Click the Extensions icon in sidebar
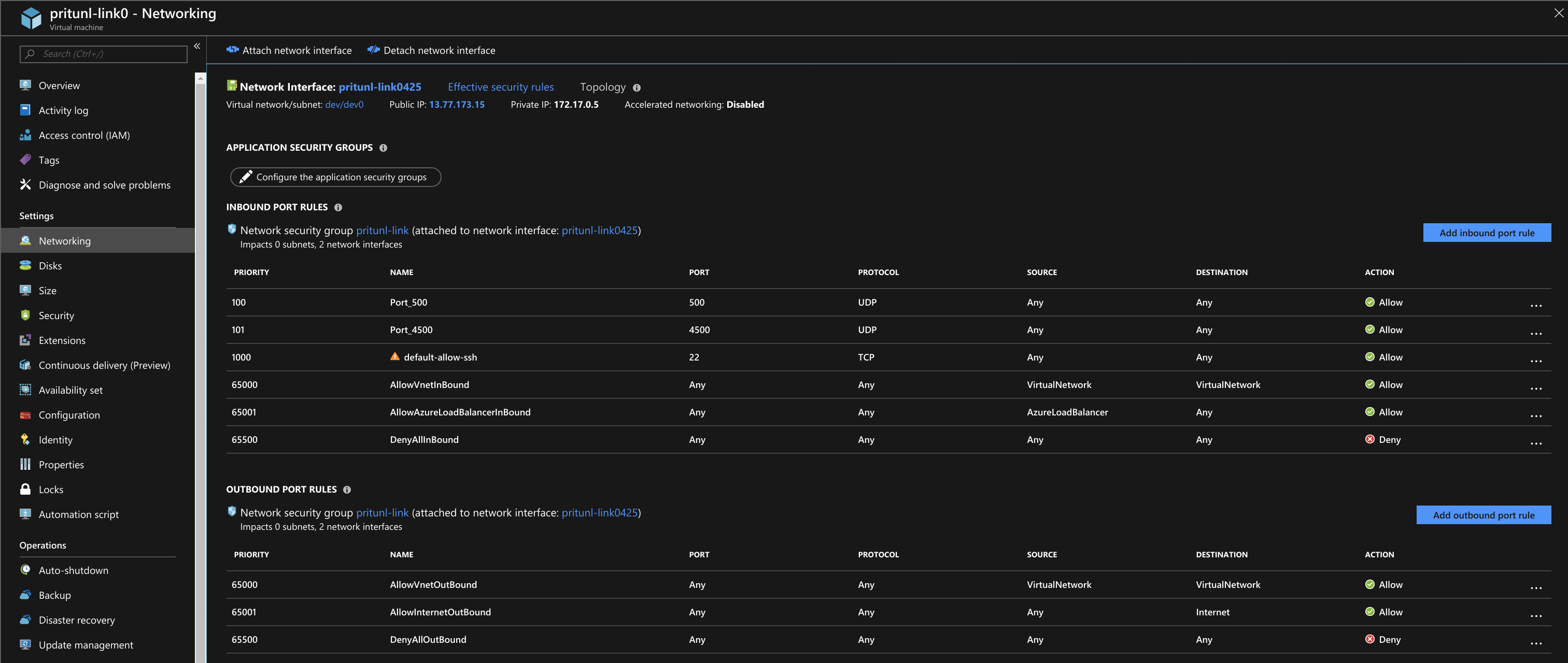 pos(25,341)
